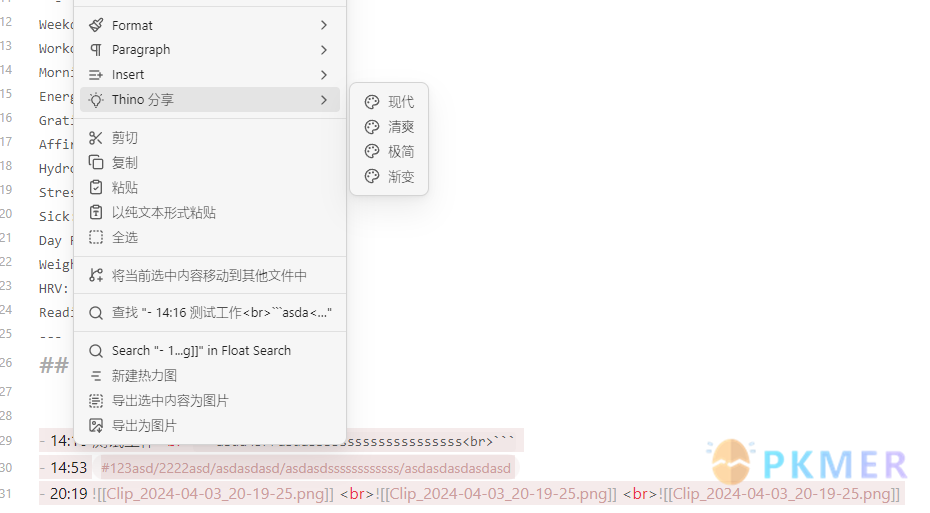930x513 pixels.
Task: Click the 20:19 timestamp in editor
Action: 69,493
